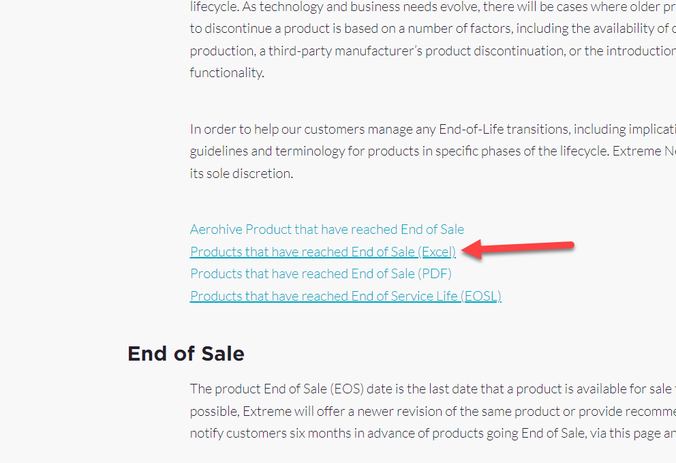Click the red arrow annotation
This screenshot has width=676, height=463.
[518, 248]
